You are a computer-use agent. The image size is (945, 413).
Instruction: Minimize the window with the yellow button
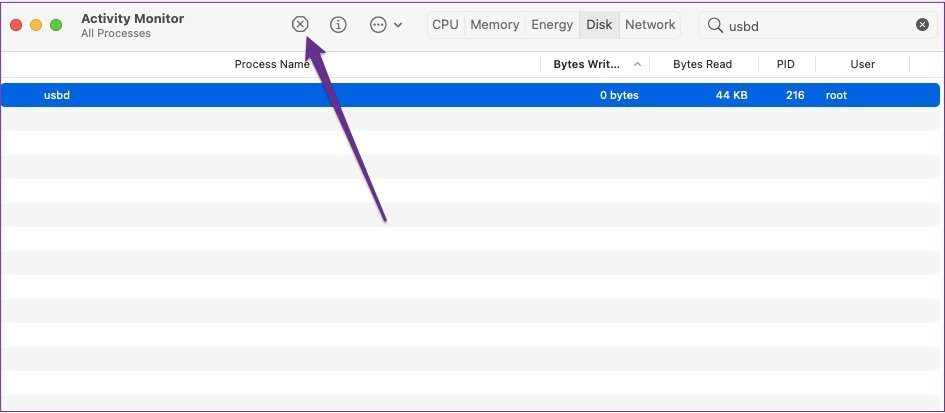pos(36,25)
